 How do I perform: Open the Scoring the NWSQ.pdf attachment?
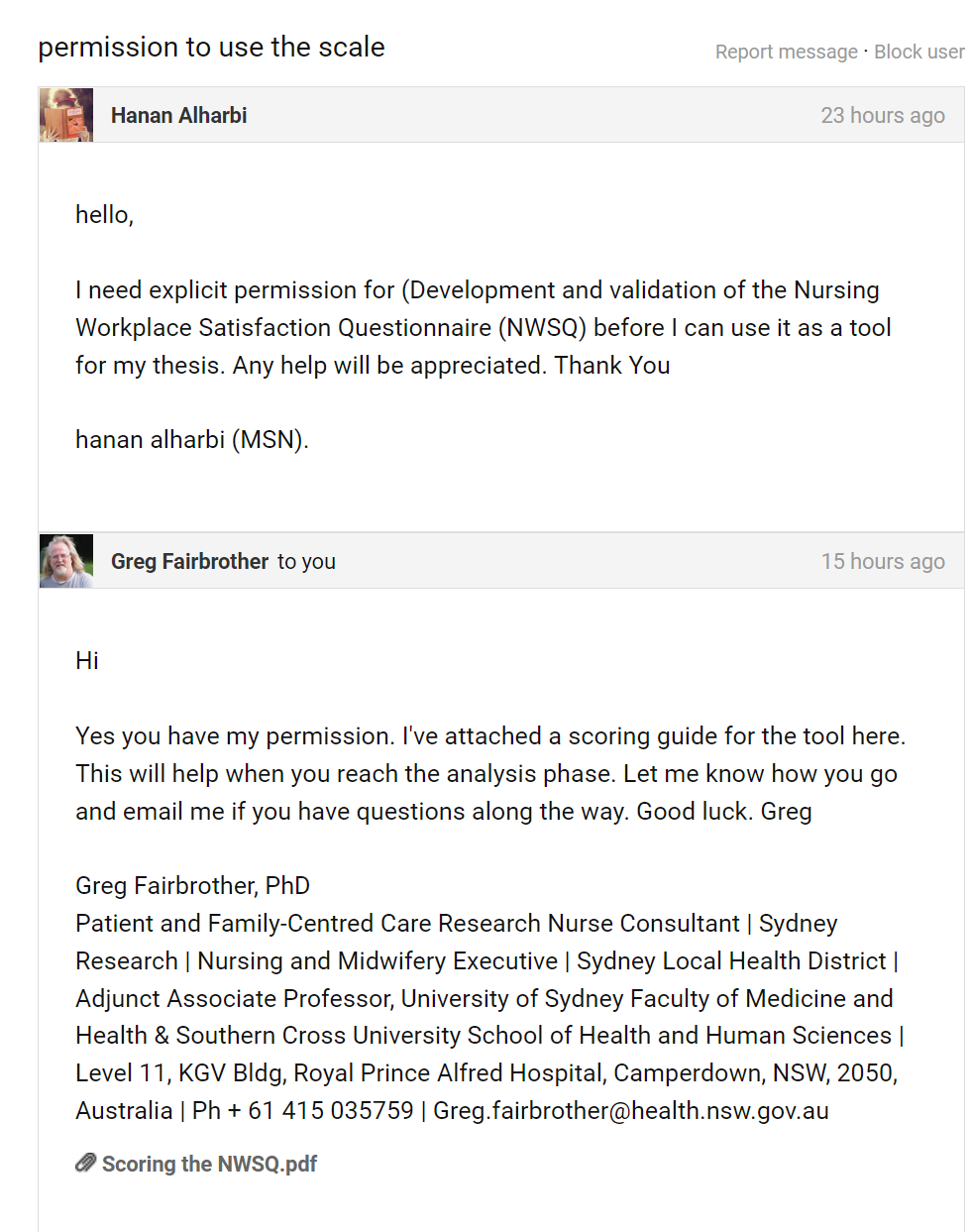click(209, 1164)
